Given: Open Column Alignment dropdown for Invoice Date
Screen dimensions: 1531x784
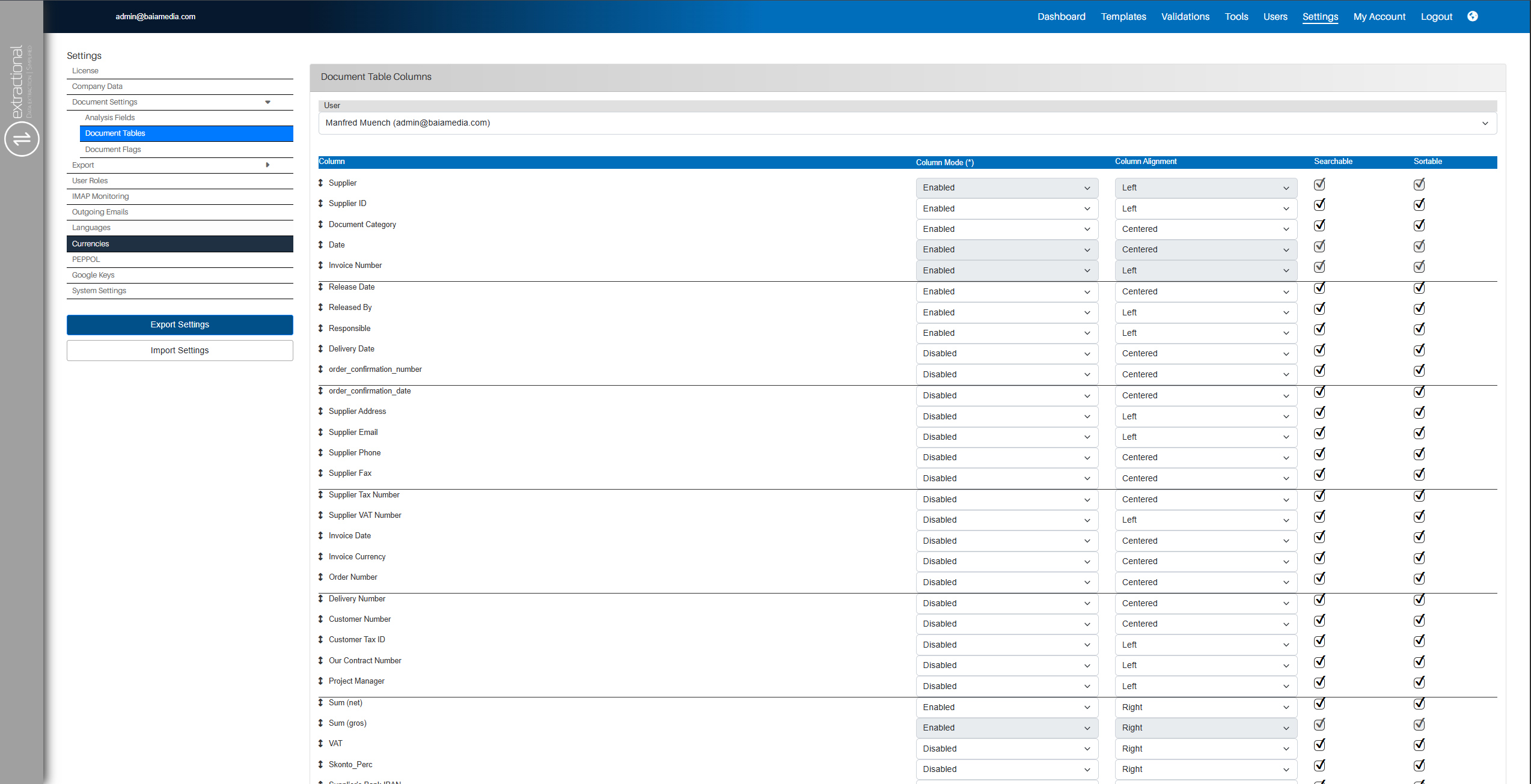Looking at the screenshot, I should [1205, 541].
